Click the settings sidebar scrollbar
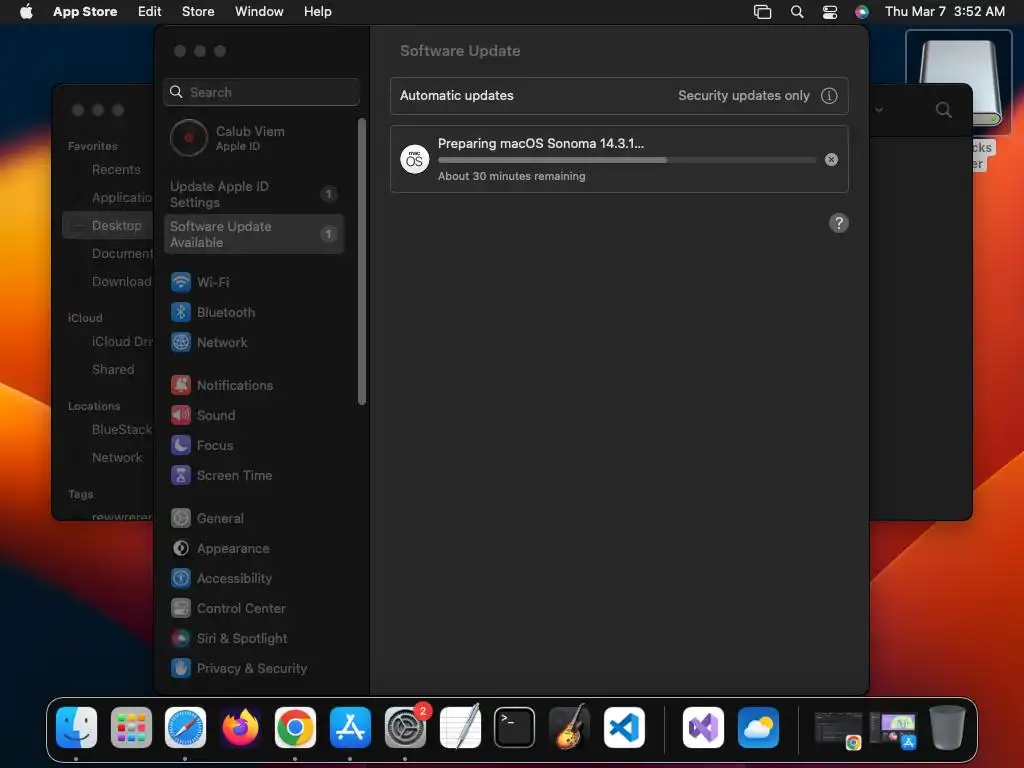This screenshot has height=768, width=1024. pyautogui.click(x=362, y=261)
